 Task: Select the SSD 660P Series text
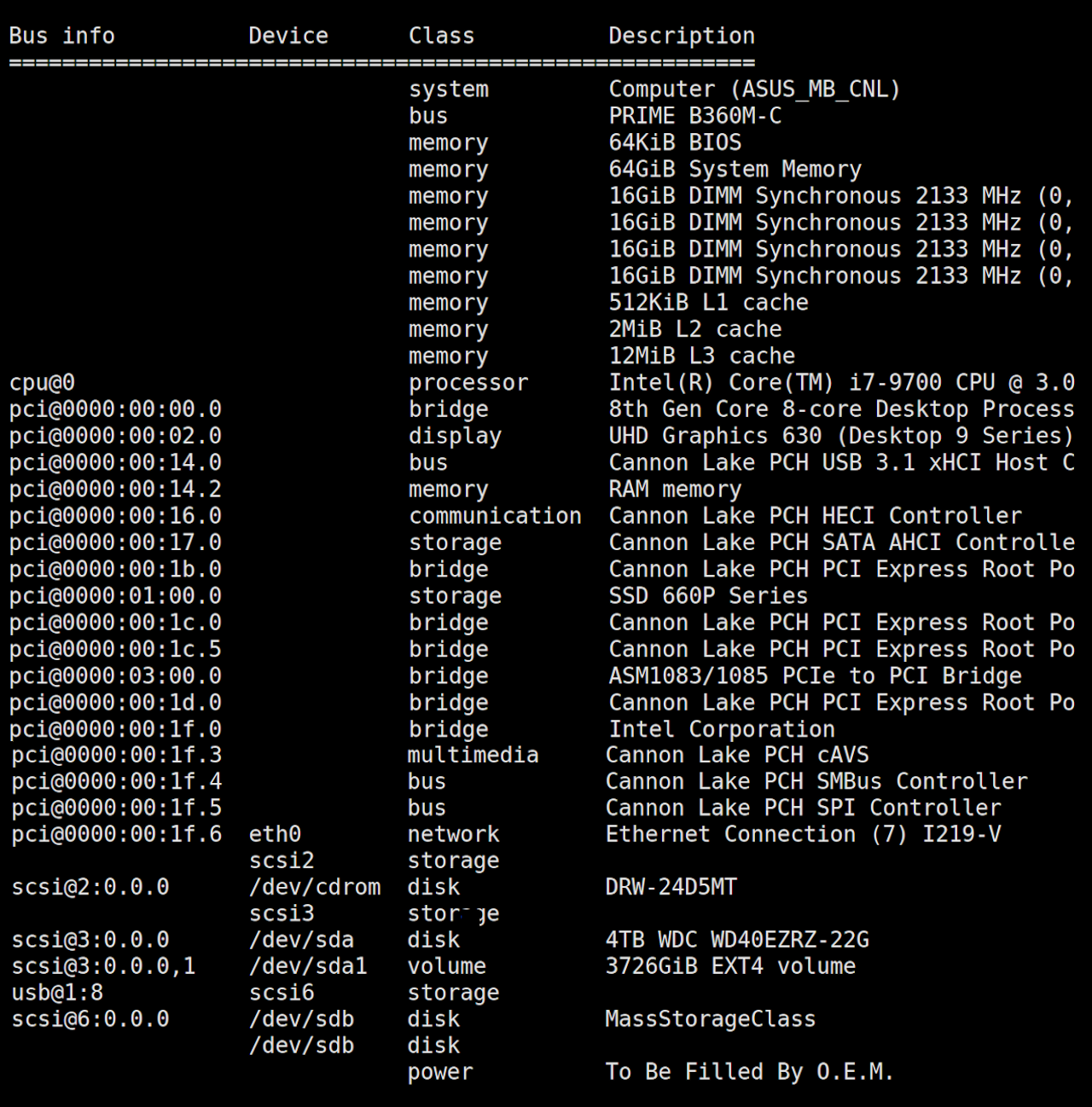707,595
